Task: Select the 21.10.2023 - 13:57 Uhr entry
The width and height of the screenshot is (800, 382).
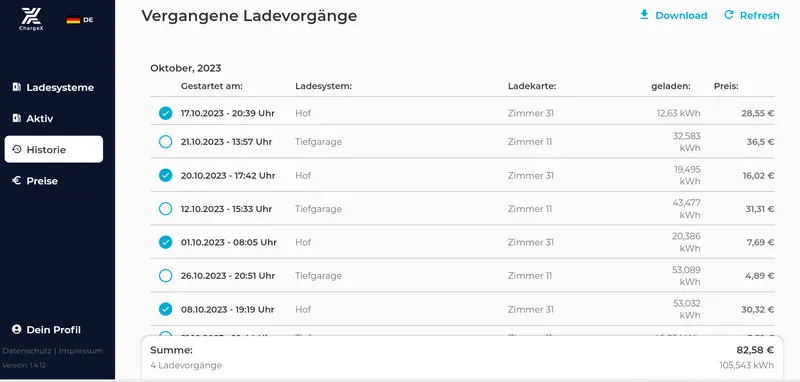Action: (x=165, y=142)
